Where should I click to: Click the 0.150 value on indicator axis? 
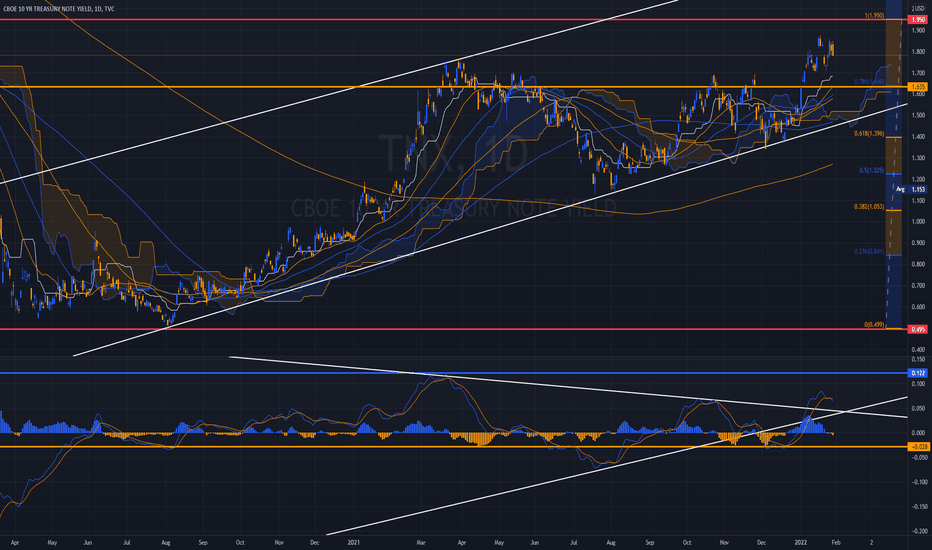[x=918, y=359]
